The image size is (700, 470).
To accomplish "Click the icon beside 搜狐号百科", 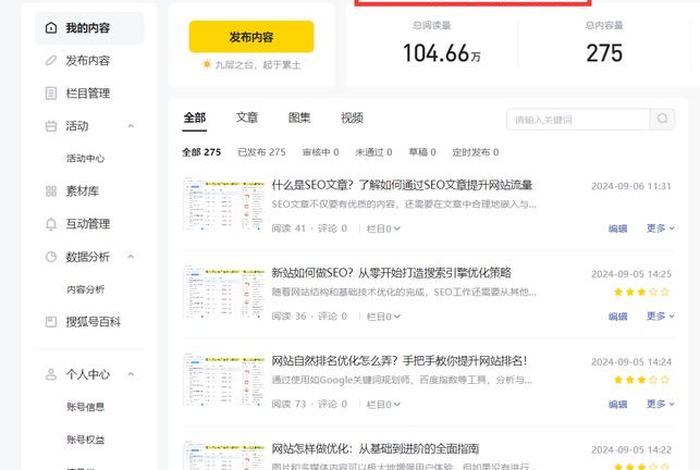I will (51, 321).
